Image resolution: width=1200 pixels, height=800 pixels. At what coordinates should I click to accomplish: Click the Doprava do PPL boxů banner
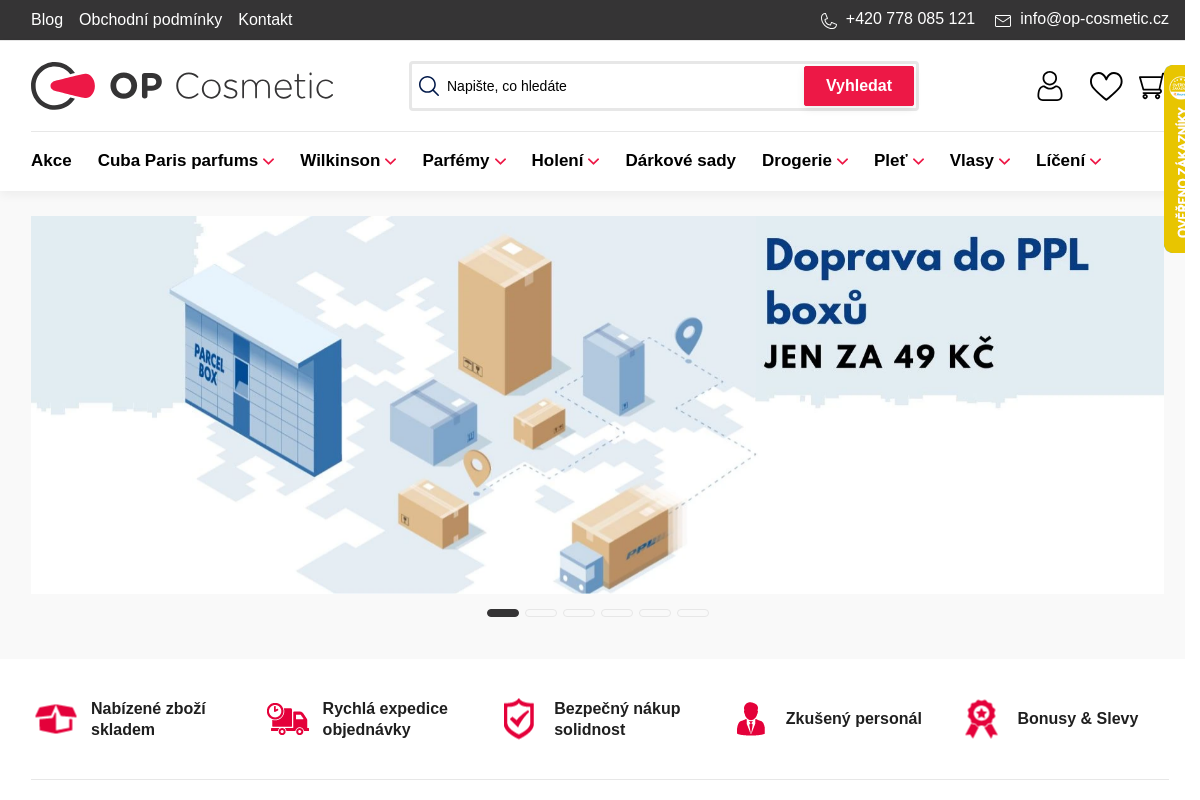point(597,405)
